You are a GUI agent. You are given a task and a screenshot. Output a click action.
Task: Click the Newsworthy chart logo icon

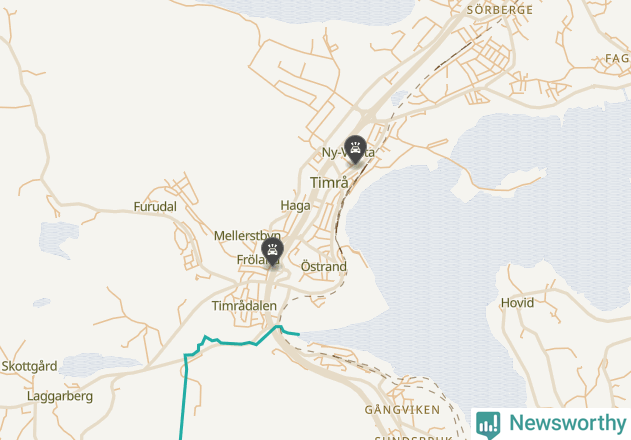488,425
